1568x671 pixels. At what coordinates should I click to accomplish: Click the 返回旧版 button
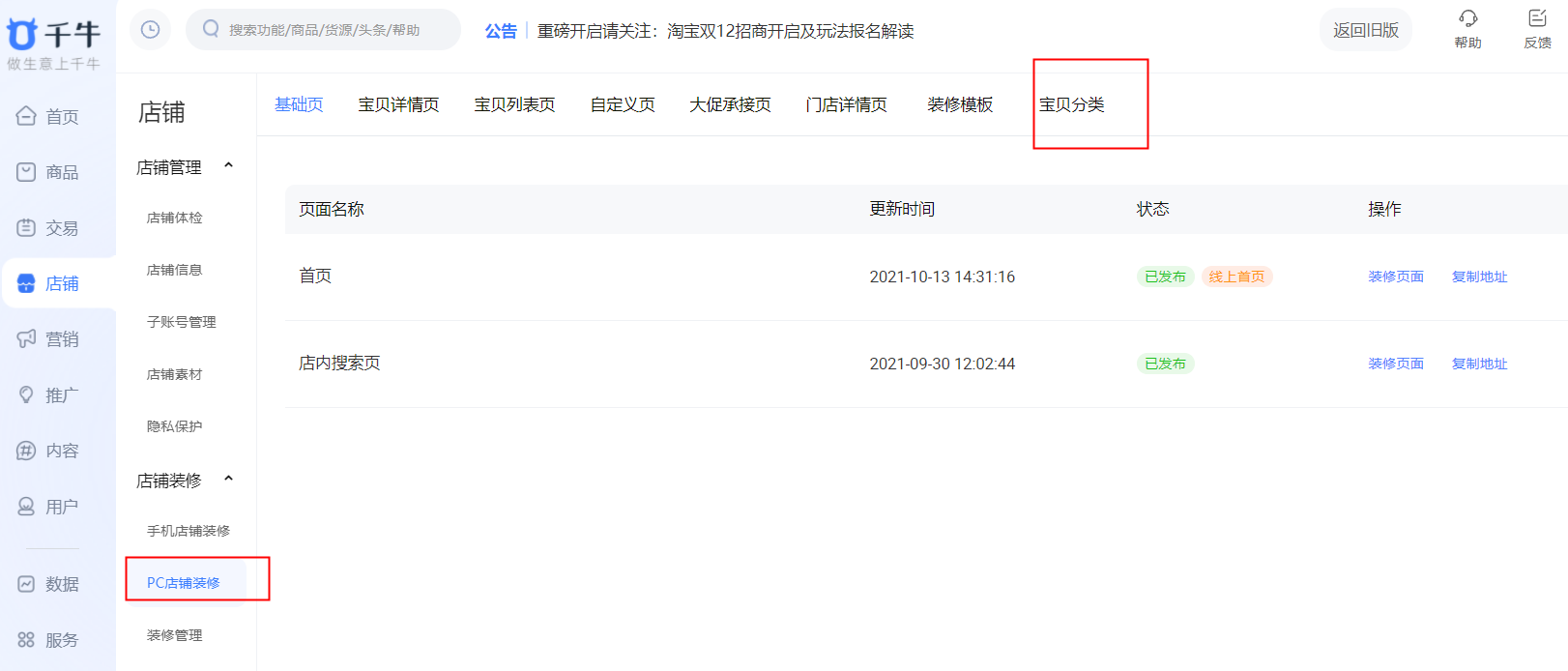[1366, 30]
